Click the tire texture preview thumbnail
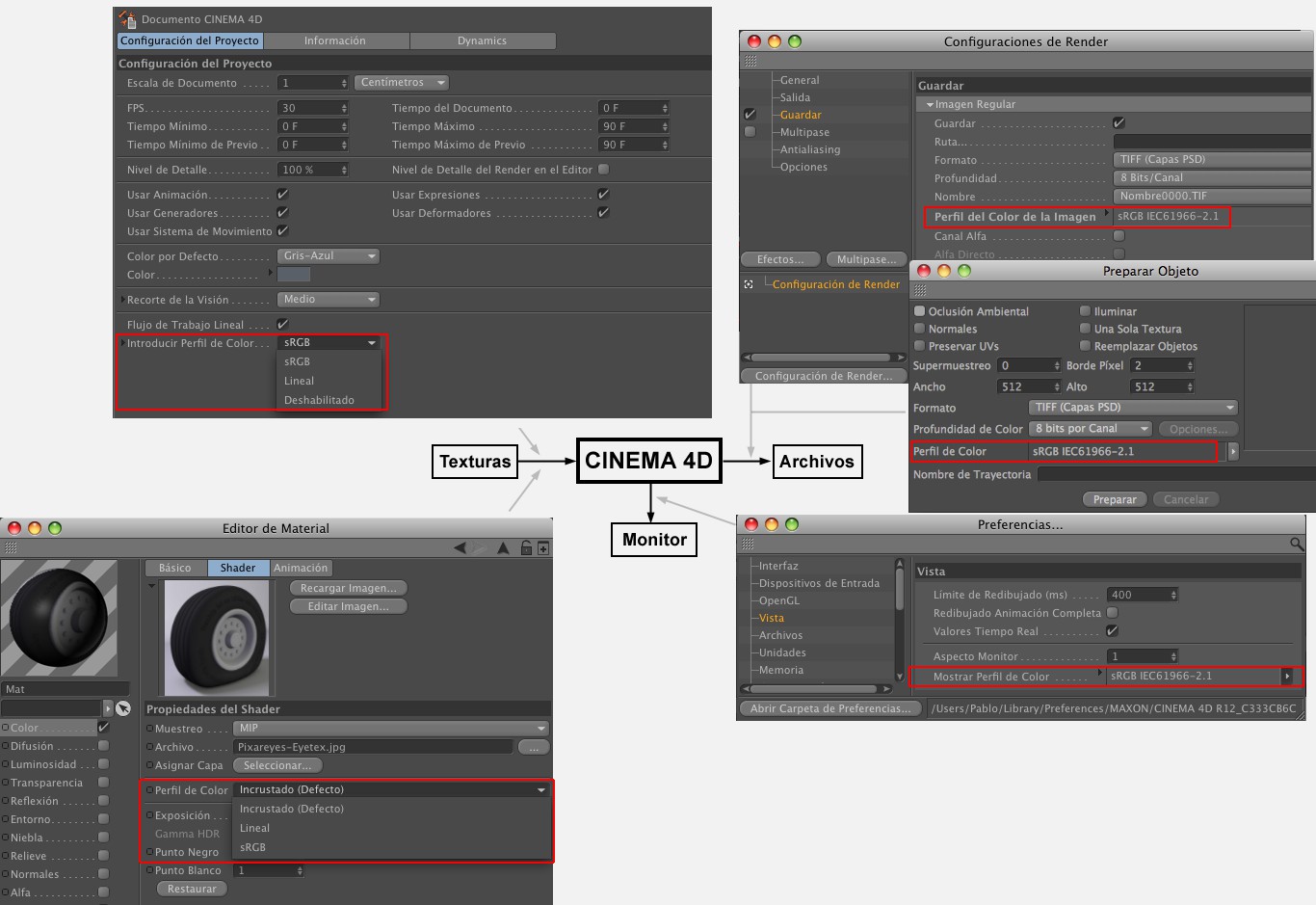1316x905 pixels. [217, 638]
